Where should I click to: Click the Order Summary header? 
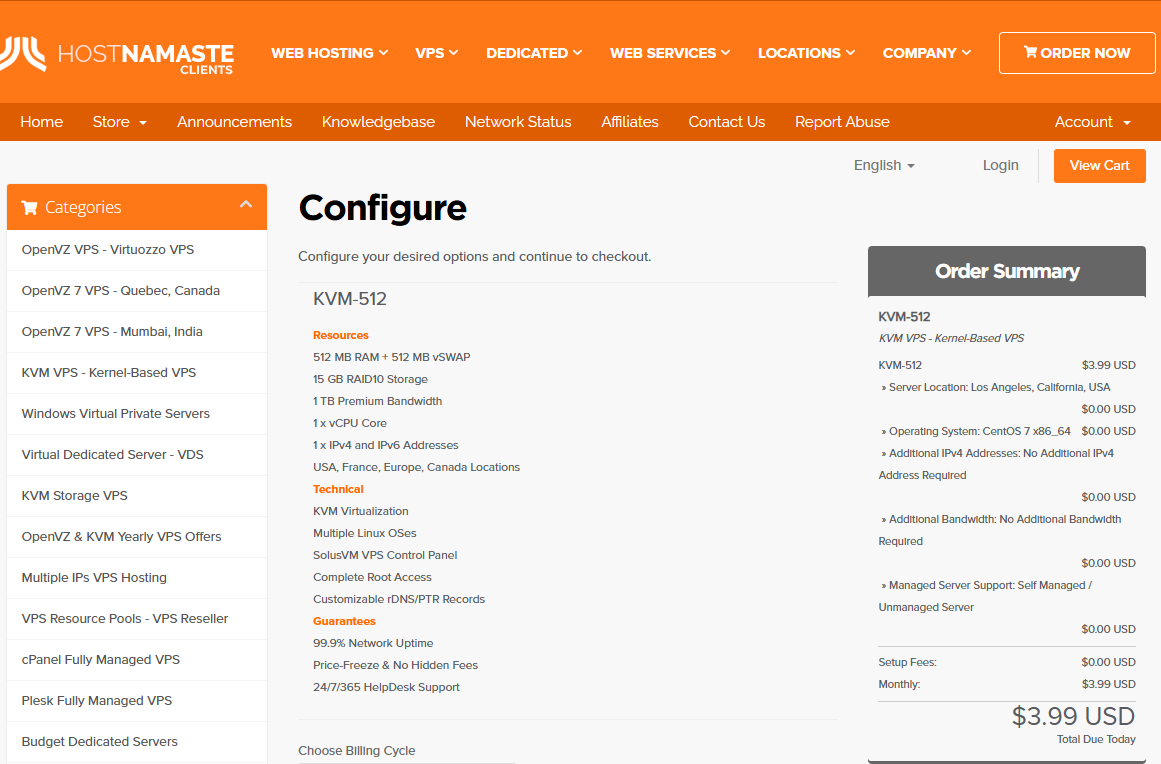1006,272
